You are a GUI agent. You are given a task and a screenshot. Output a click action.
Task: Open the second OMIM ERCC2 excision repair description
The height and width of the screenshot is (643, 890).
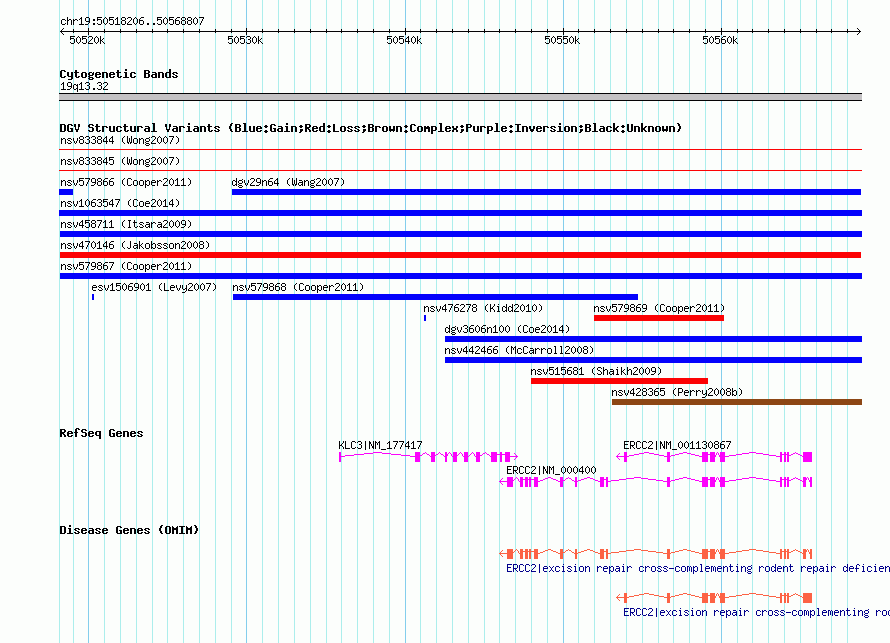[756, 612]
